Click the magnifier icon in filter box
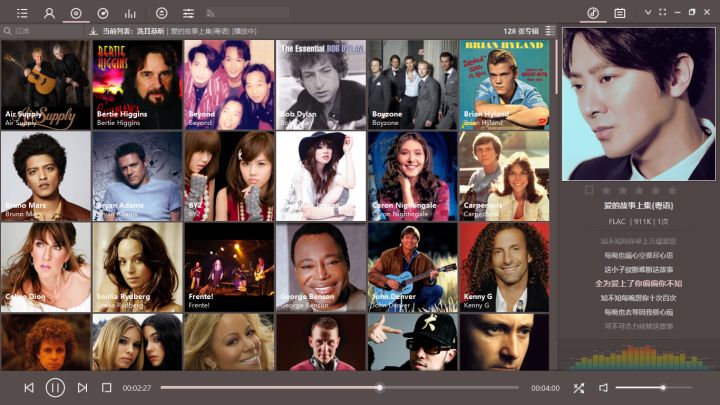 pos(7,31)
